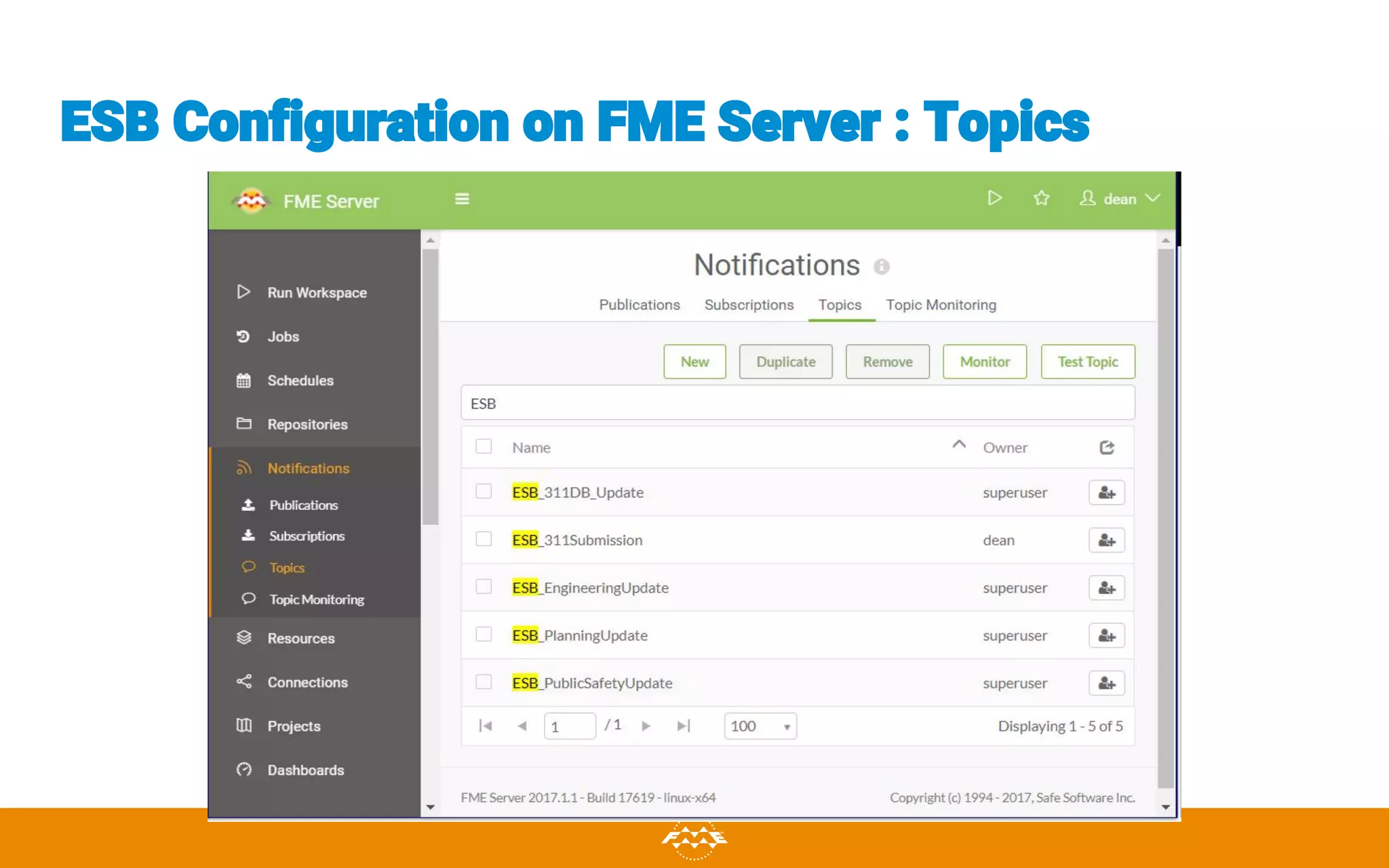Screen dimensions: 1389x868
Task: Select Topics in the sidebar submenu
Action: point(287,568)
